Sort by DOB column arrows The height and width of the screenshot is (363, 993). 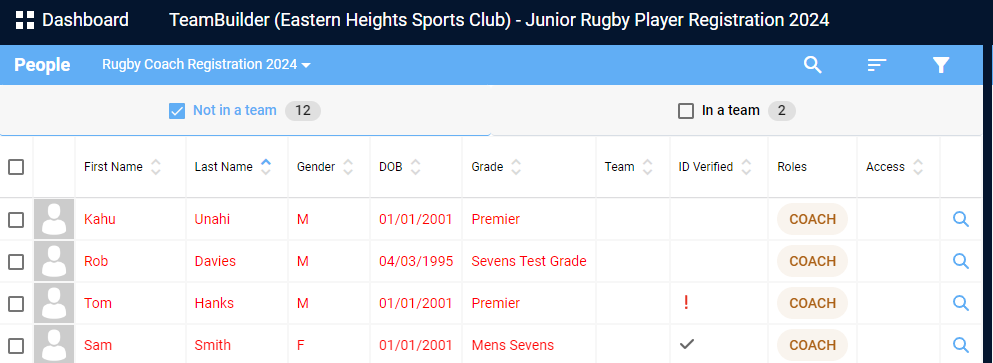[x=415, y=167]
